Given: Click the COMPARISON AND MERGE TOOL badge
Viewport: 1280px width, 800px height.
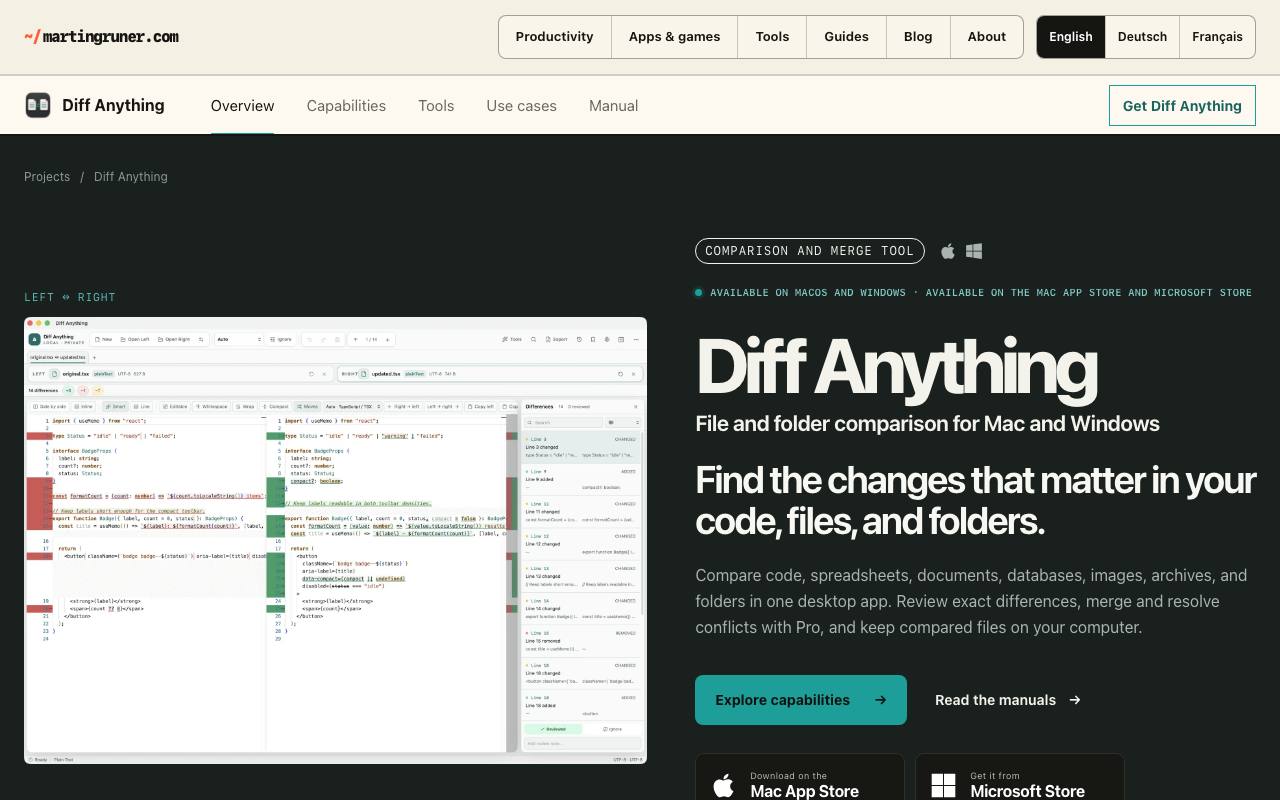Looking at the screenshot, I should pyautogui.click(x=810, y=251).
